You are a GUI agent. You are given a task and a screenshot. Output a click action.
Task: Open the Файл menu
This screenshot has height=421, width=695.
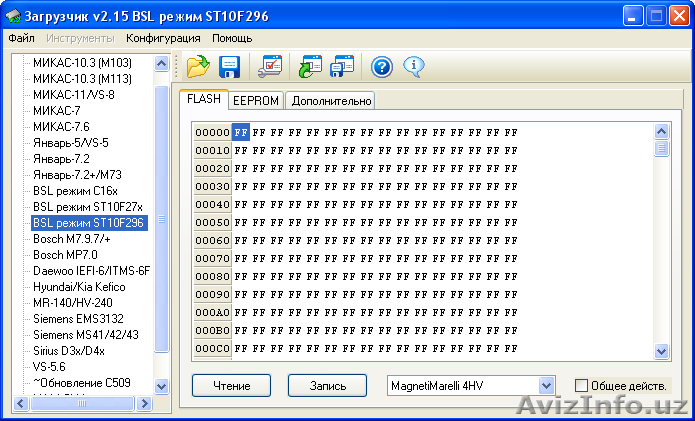21,37
